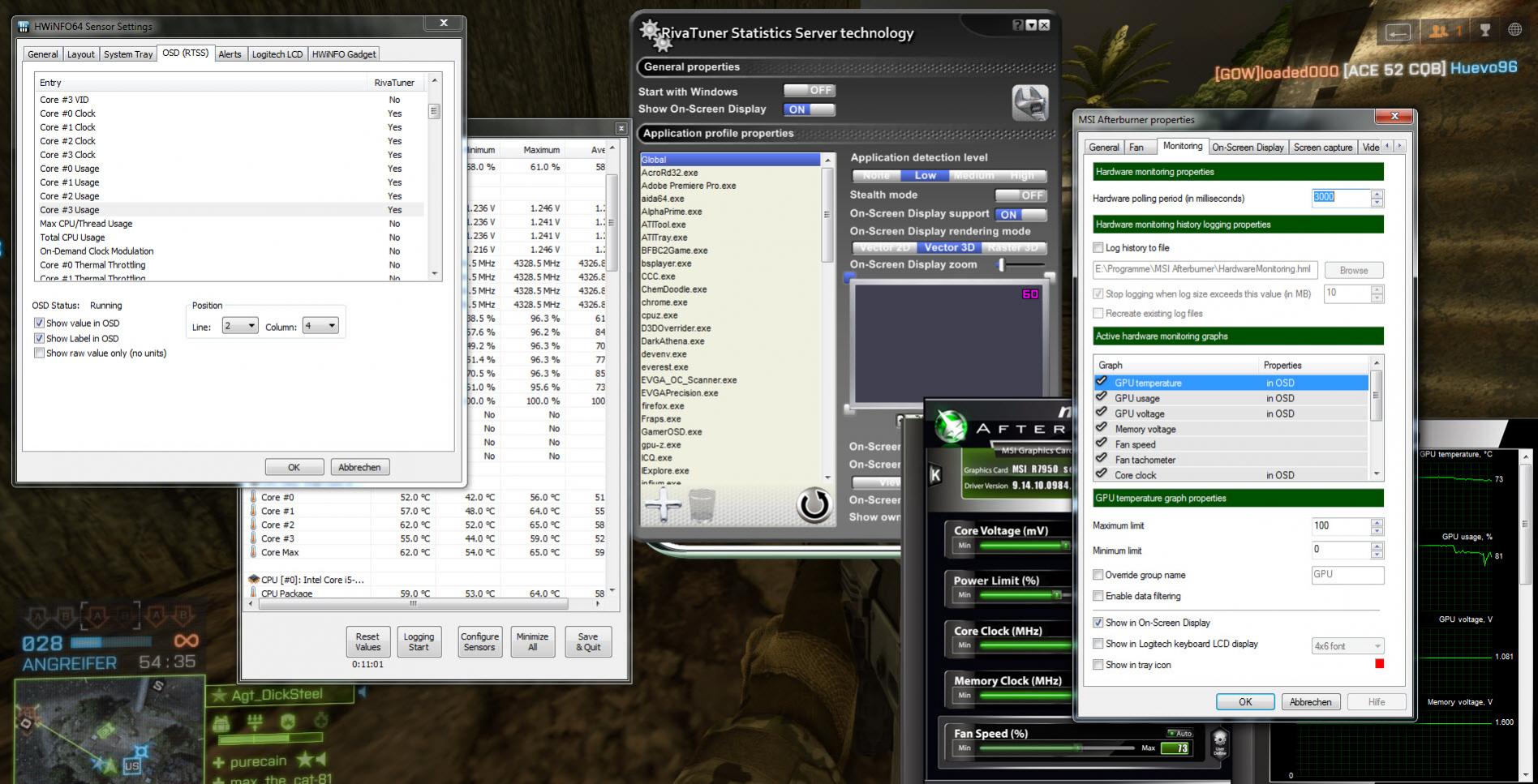Click left arrow of Afterburner tab strip

pos(1387,146)
